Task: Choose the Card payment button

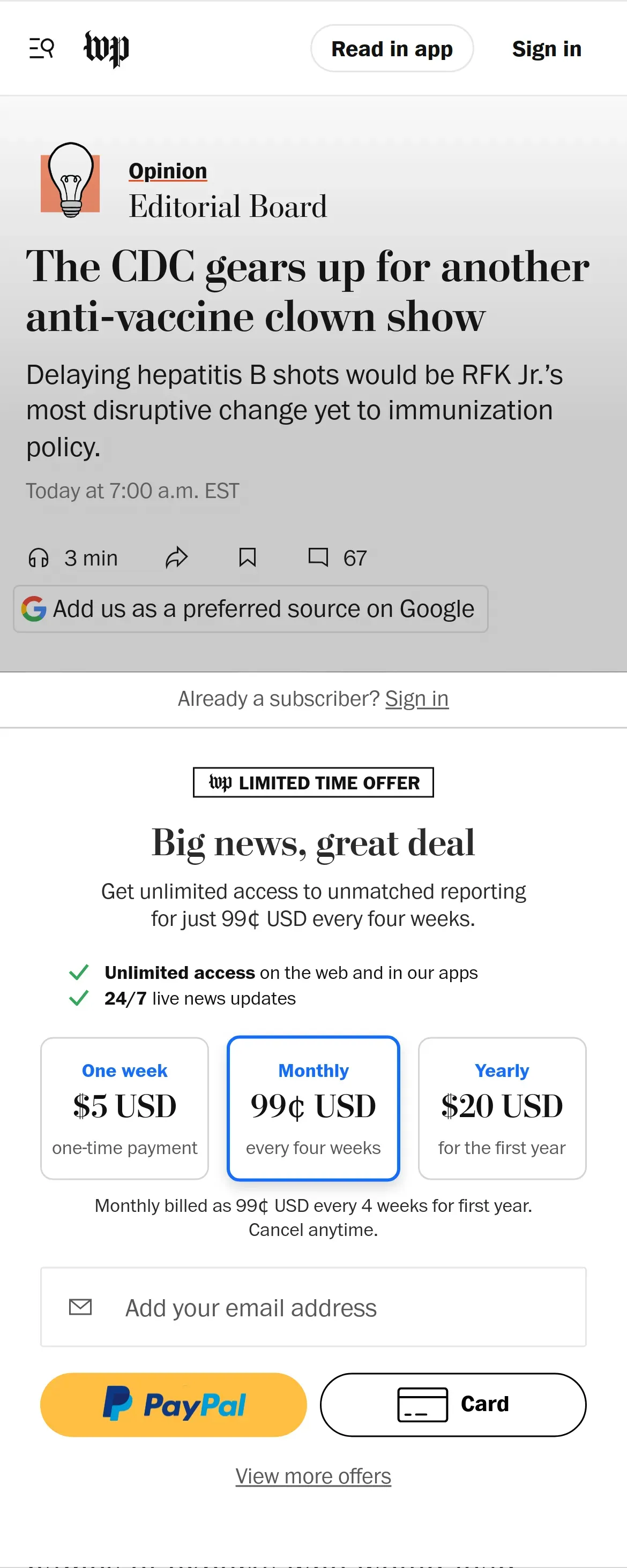Action: click(453, 1404)
